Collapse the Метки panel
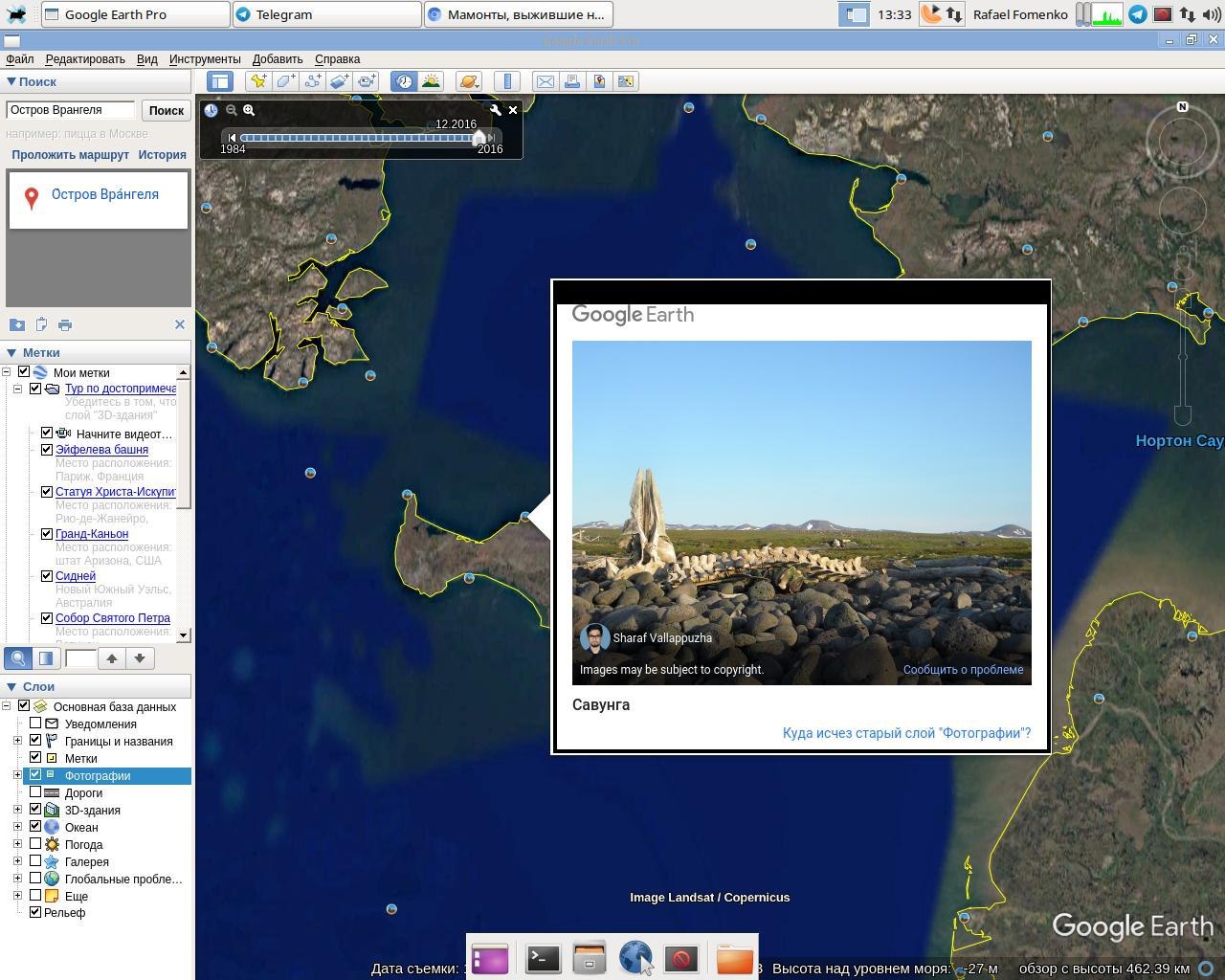 click(x=11, y=352)
